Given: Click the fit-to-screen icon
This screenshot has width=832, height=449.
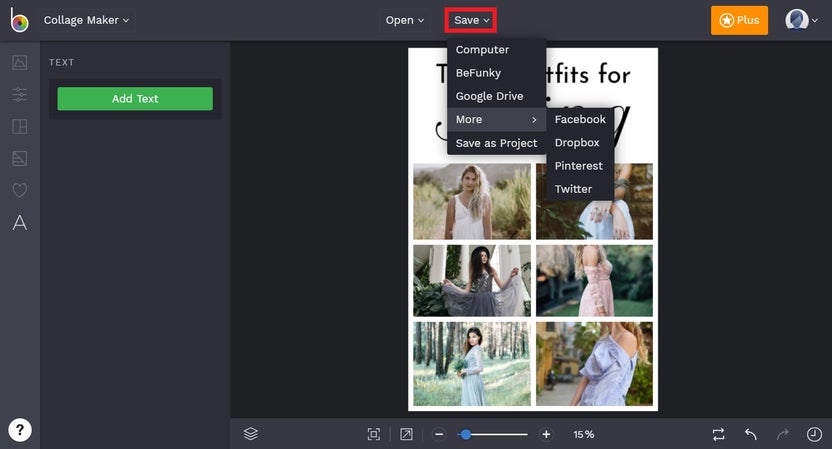Looking at the screenshot, I should click(x=374, y=434).
